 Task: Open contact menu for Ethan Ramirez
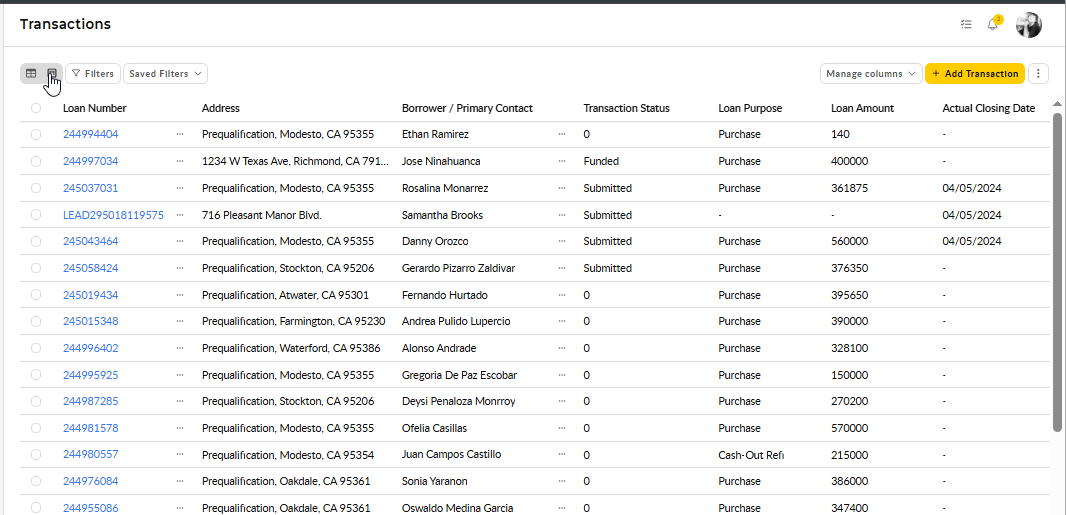562,135
